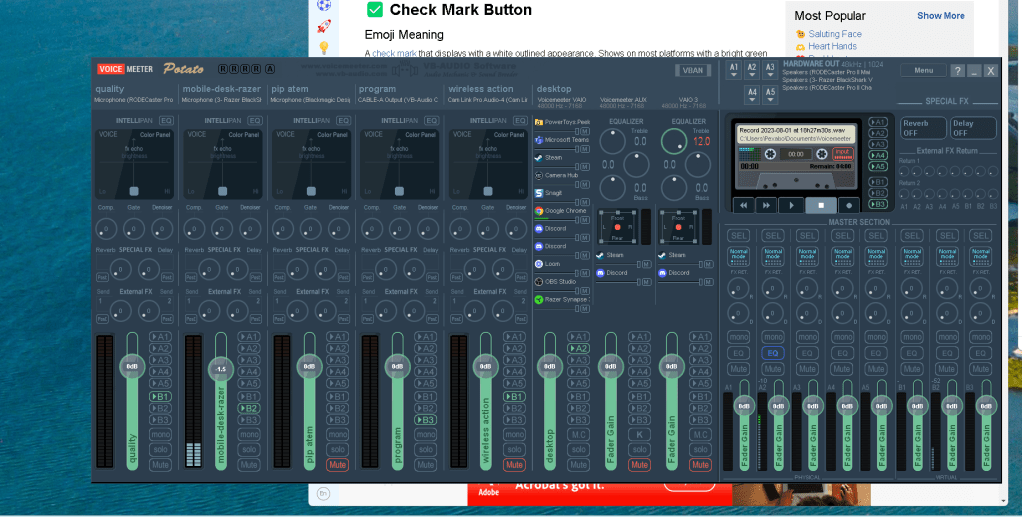The height and width of the screenshot is (517, 1022).
Task: Mute OBS Studio with its M button
Action: point(585,291)
